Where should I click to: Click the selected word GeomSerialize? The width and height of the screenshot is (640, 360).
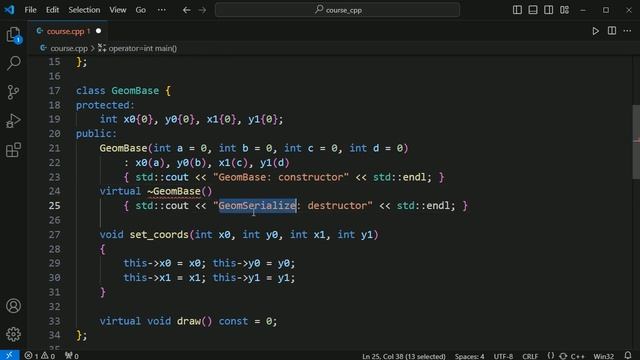[x=257, y=206]
